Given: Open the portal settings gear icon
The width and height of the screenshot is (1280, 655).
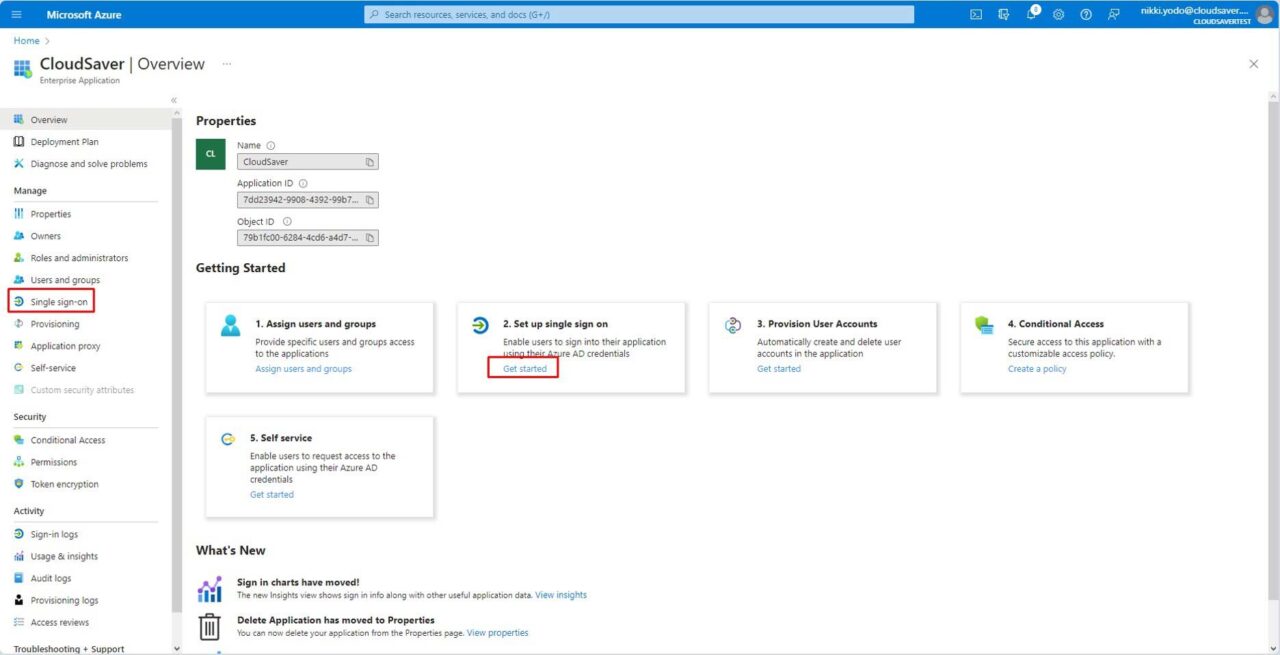Looking at the screenshot, I should pos(1058,14).
